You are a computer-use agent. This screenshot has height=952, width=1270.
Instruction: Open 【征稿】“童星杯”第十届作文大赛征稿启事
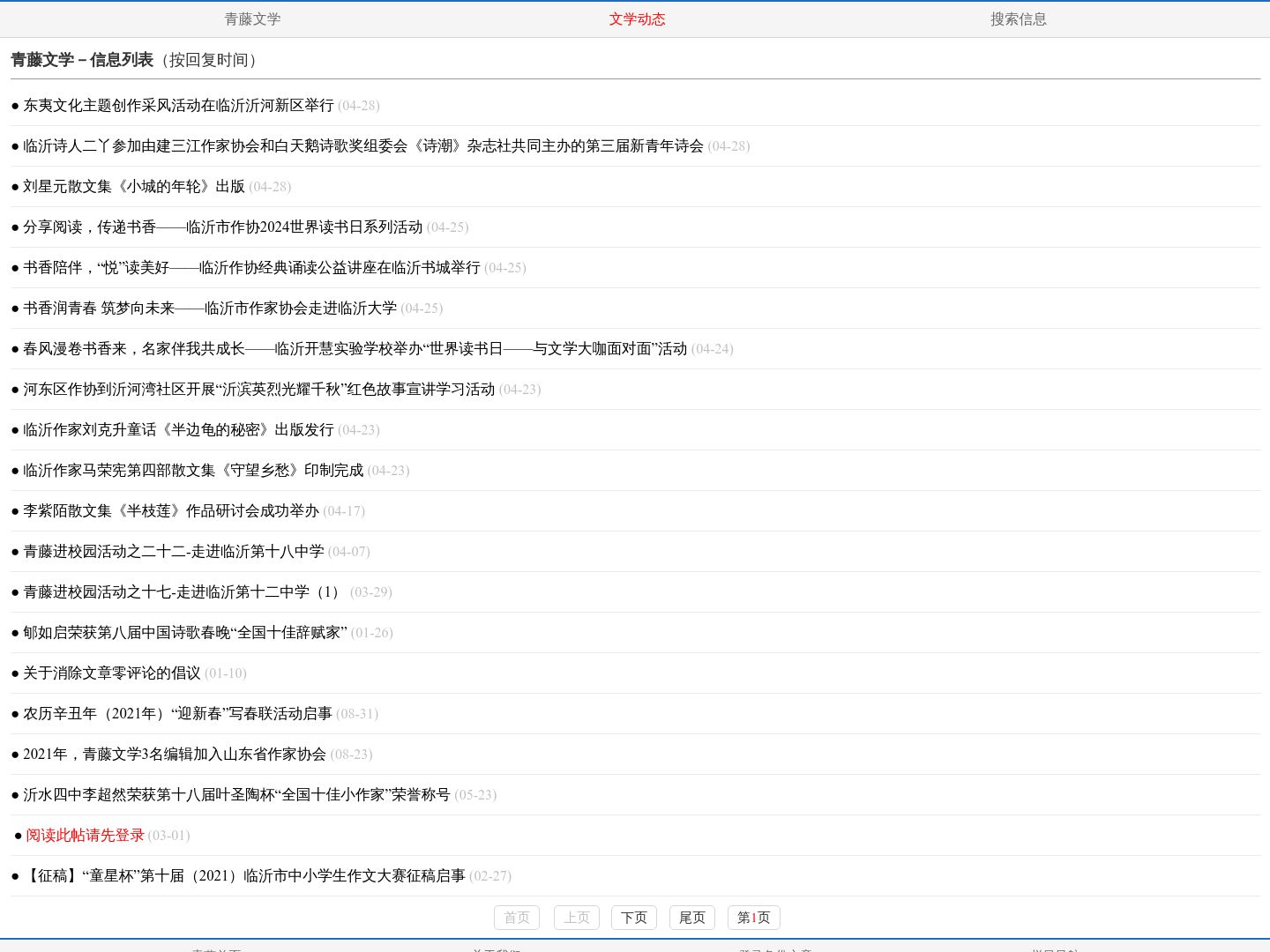(x=244, y=875)
